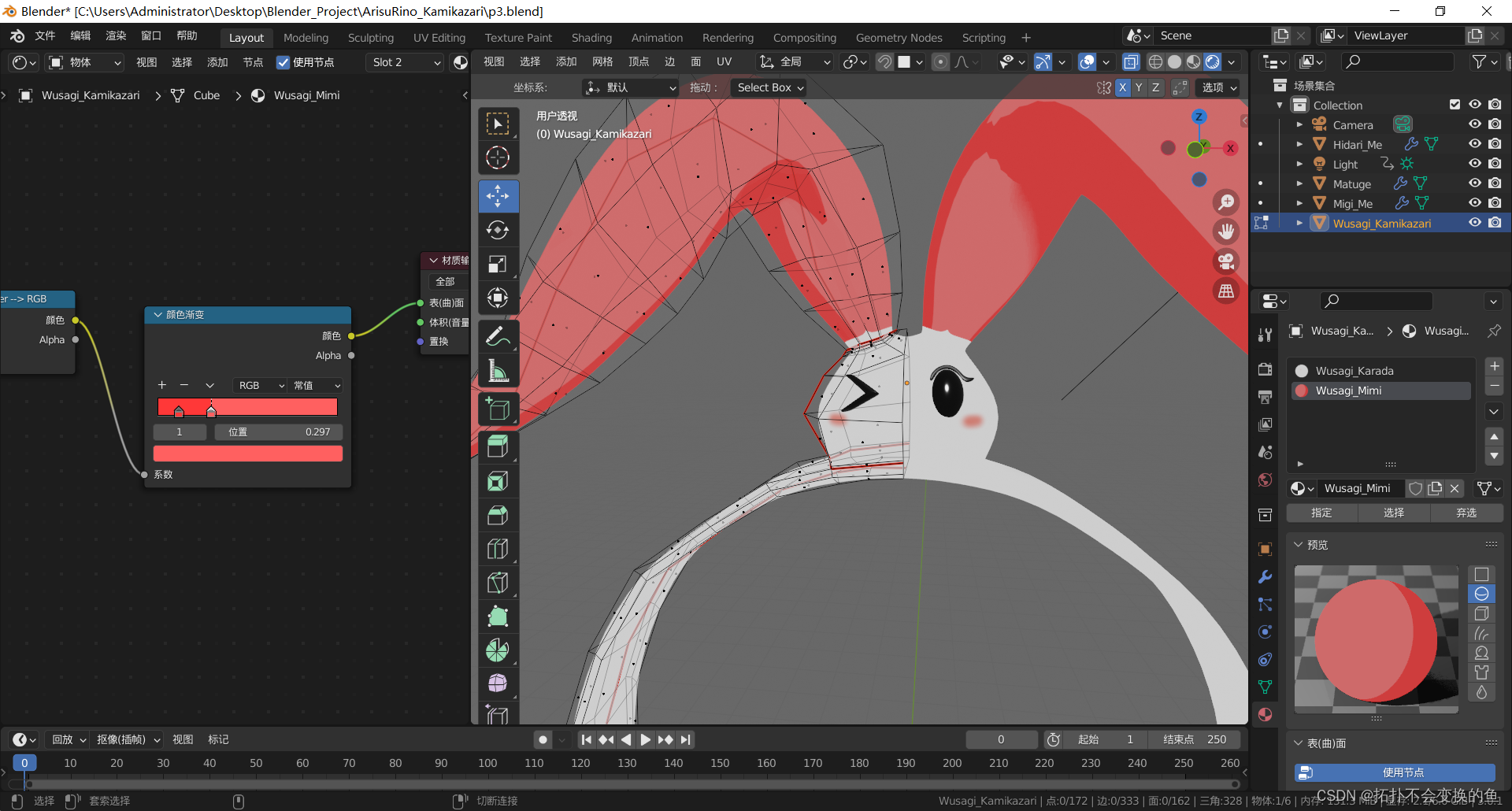Click the Use Nodes surface button
Screen dimensions: 1512x811
[x=1395, y=772]
